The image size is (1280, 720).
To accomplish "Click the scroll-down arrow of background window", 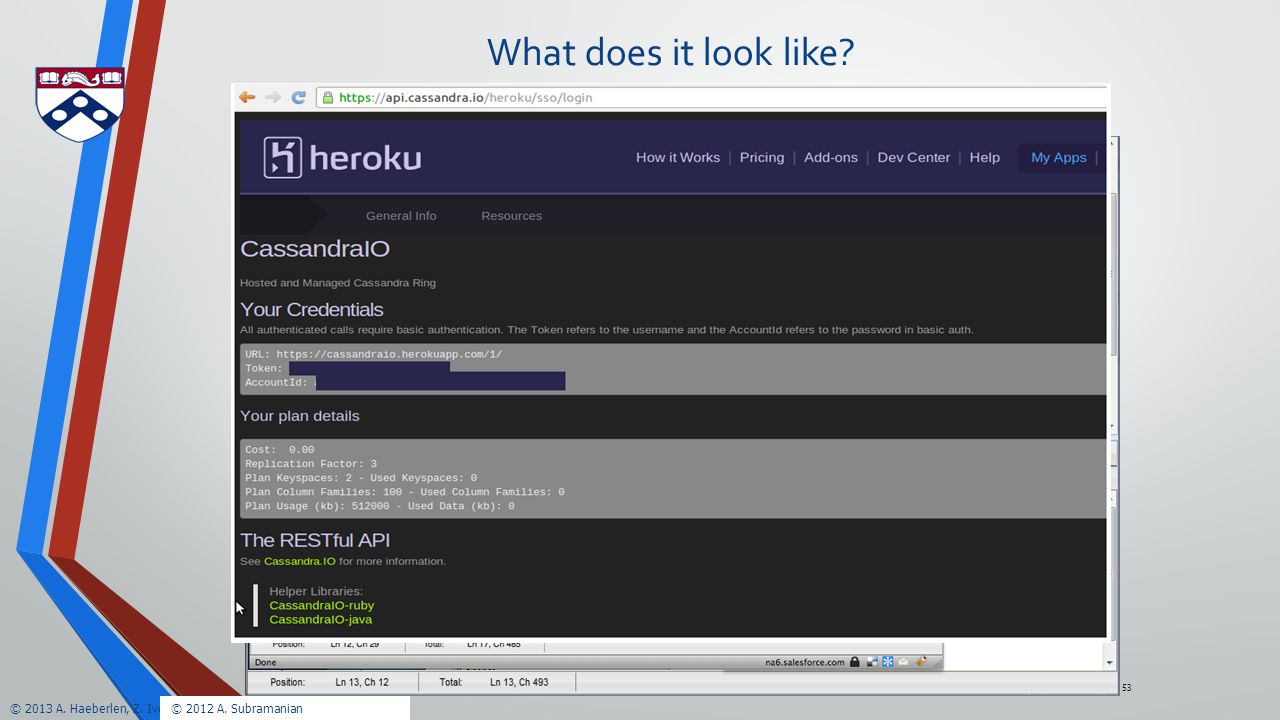I will click(1109, 662).
